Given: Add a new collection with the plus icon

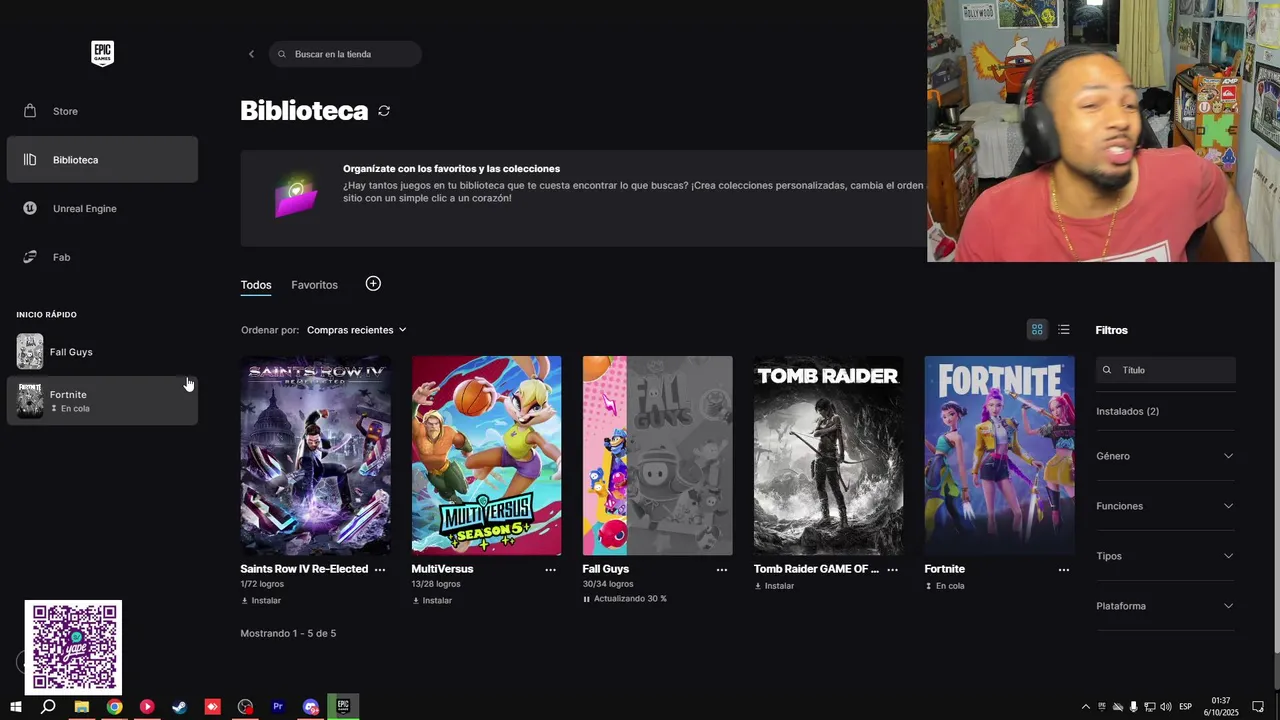Looking at the screenshot, I should (373, 284).
